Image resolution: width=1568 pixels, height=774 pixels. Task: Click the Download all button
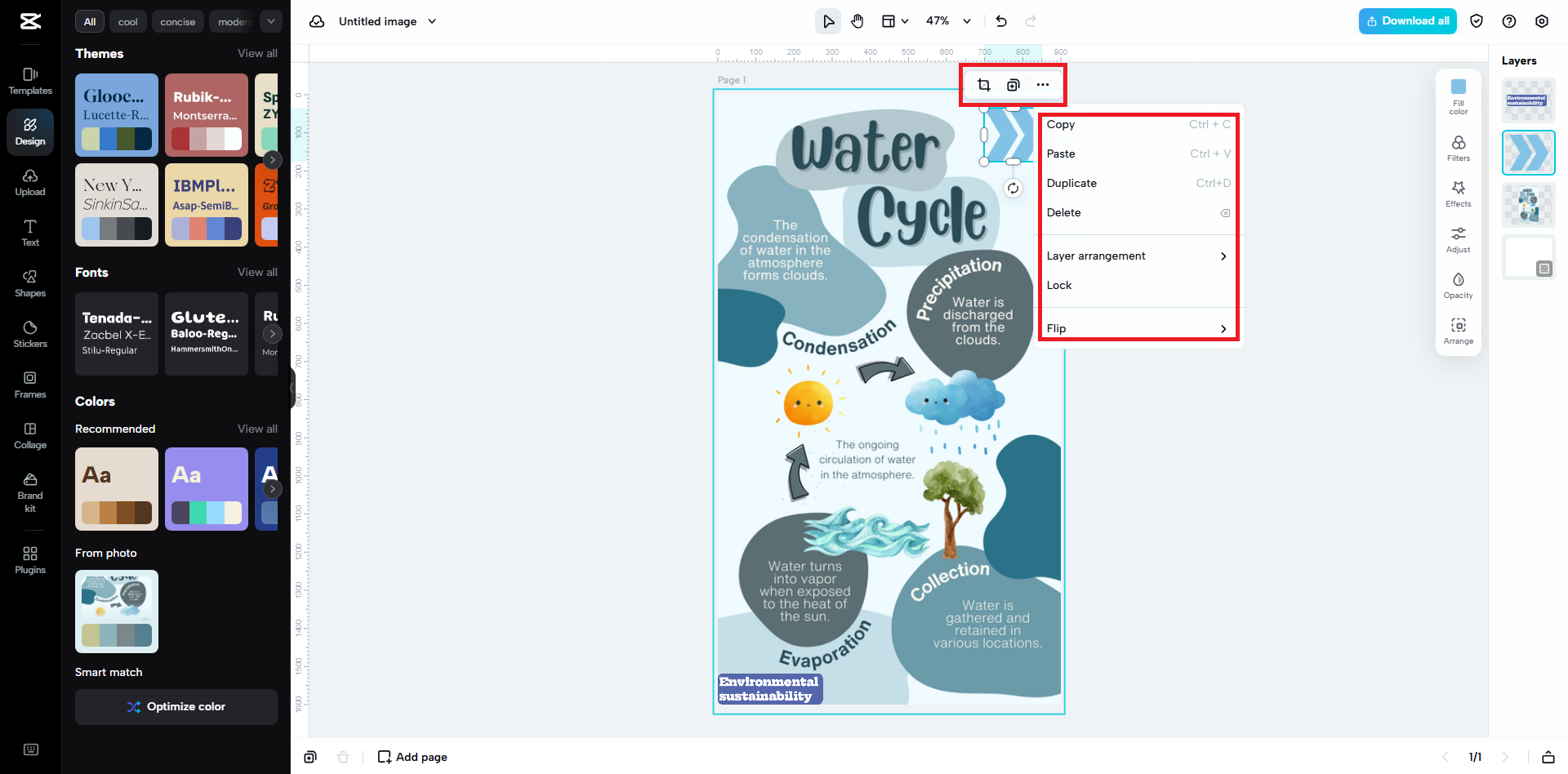(x=1408, y=21)
